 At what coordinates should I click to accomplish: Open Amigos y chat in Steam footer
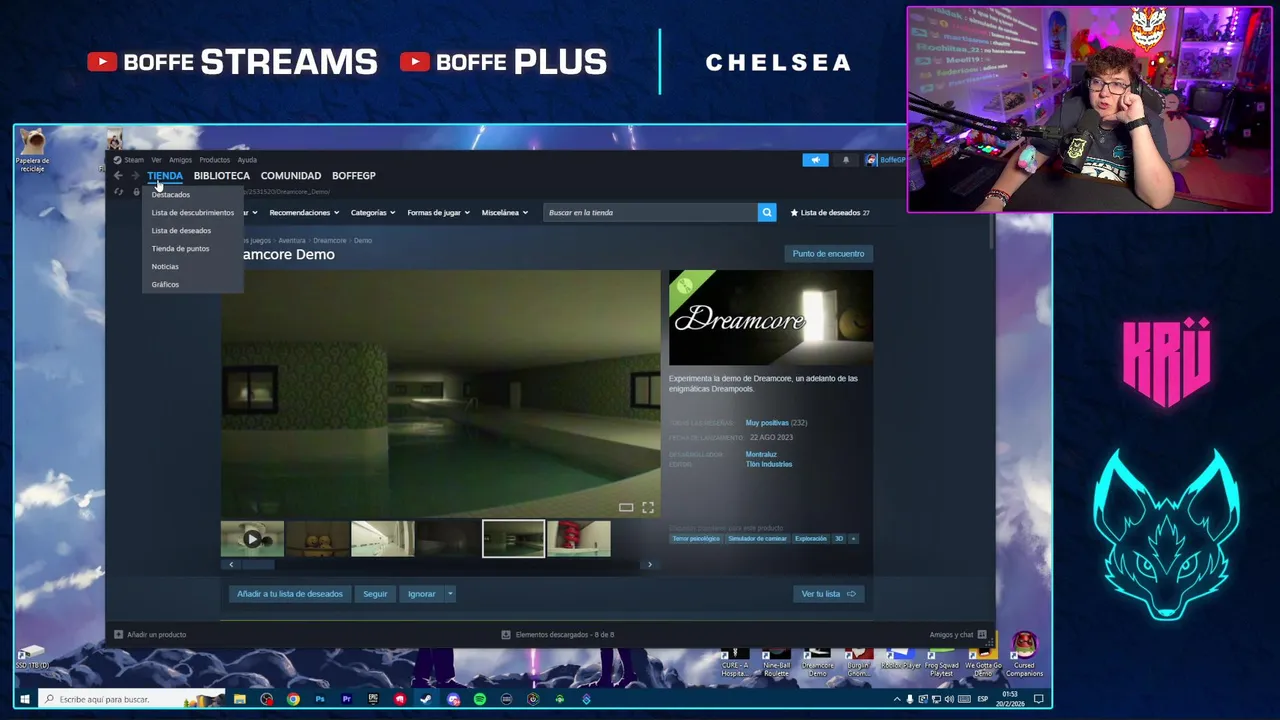(958, 634)
